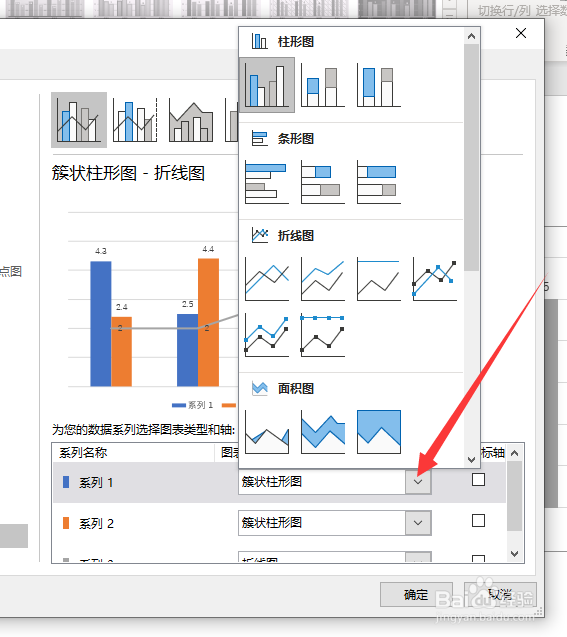This screenshot has width=567, height=637.
Task: Enable secondary axis for 系列 2
Action: 478,520
